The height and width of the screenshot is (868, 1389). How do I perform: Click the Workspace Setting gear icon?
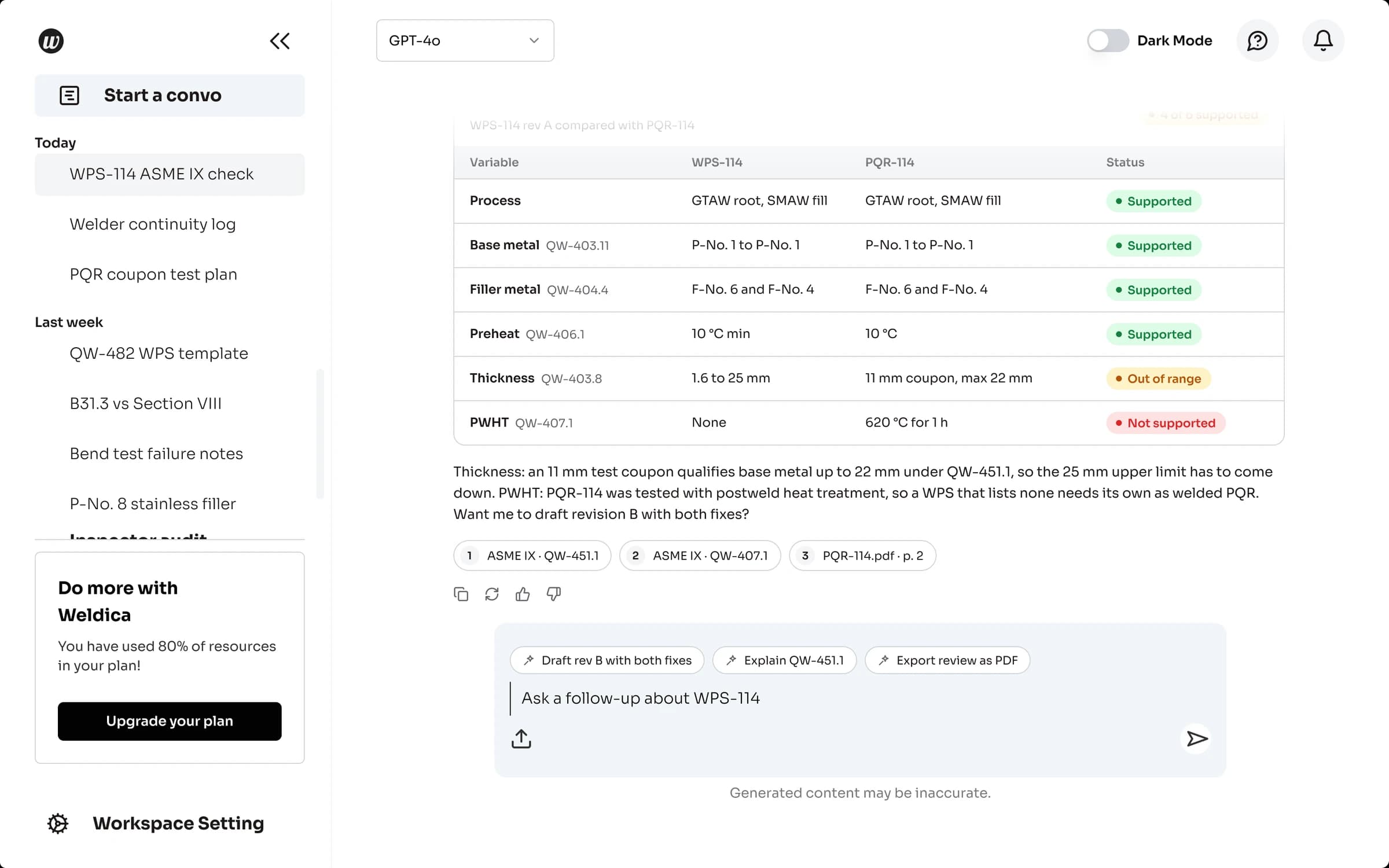pyautogui.click(x=58, y=823)
